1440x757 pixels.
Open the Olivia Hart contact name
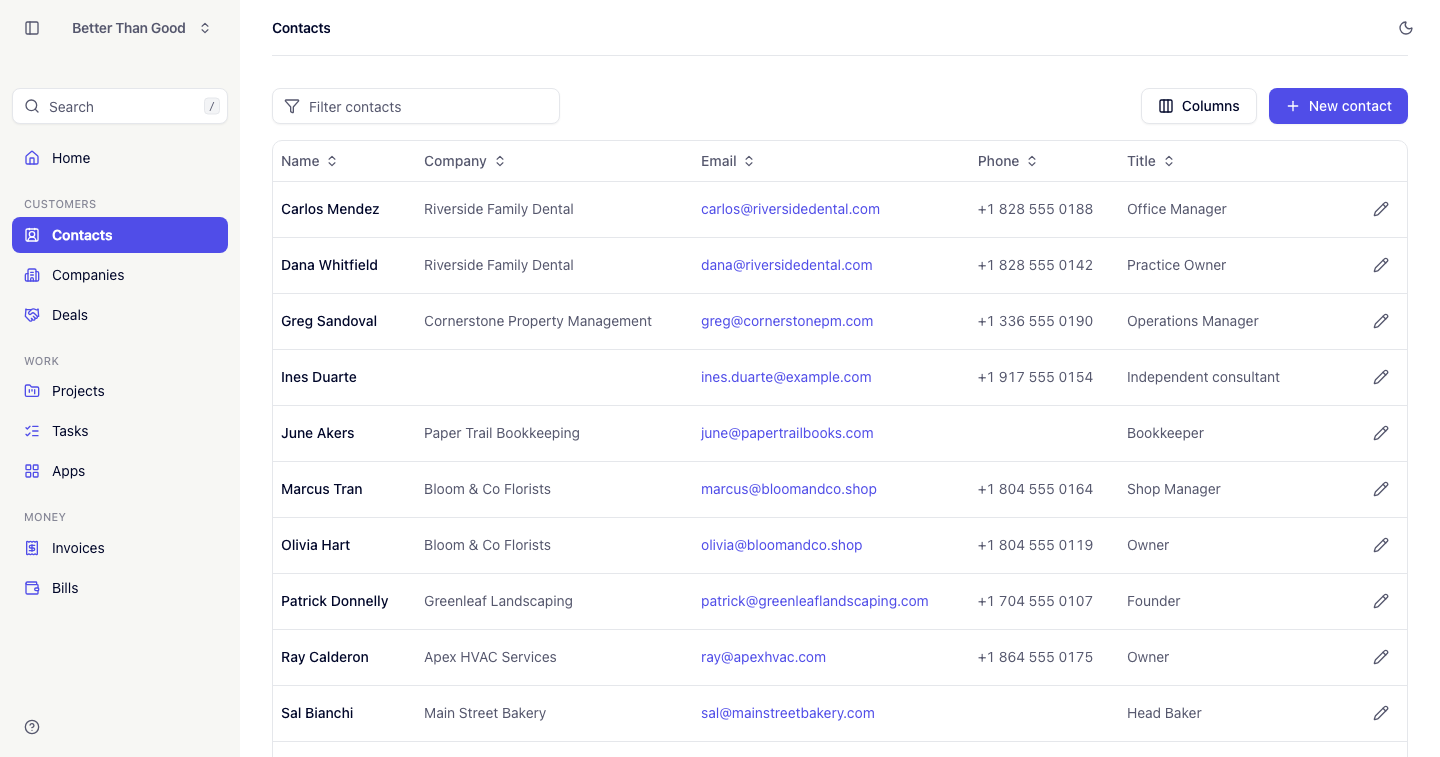(315, 545)
